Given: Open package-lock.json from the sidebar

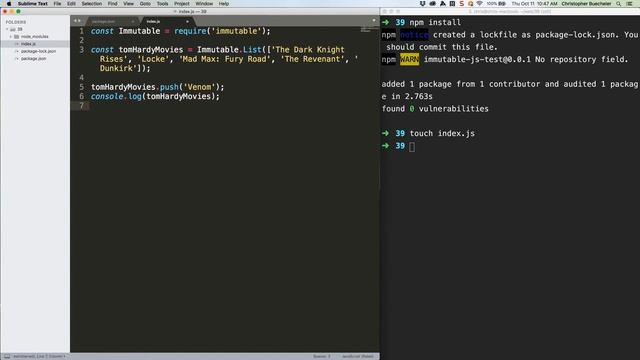Looking at the screenshot, I should [38, 51].
